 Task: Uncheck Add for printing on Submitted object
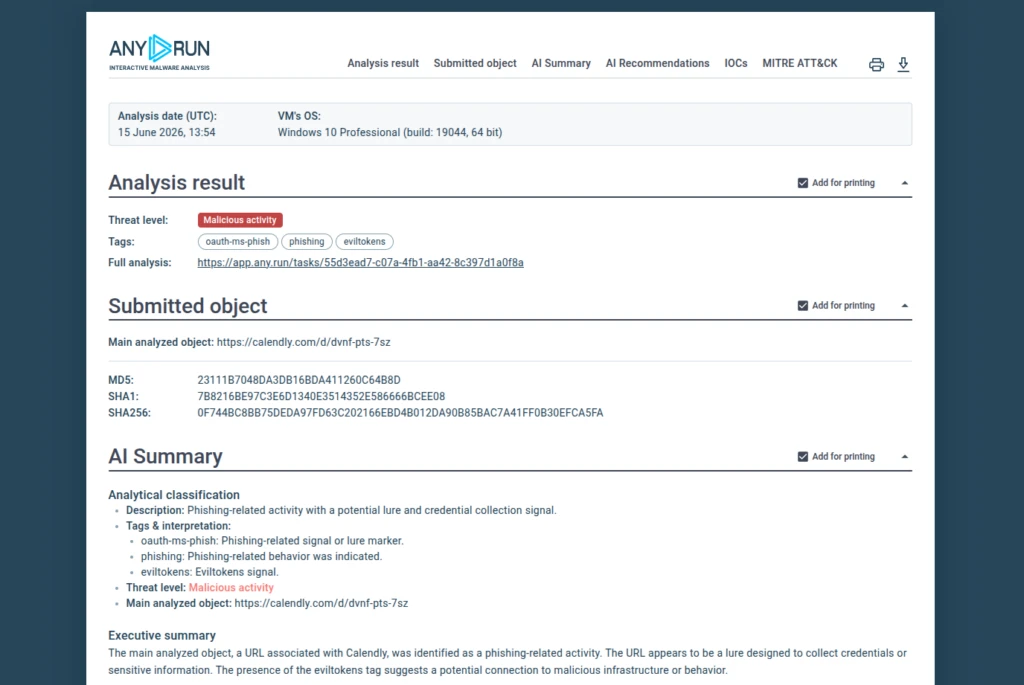click(803, 306)
